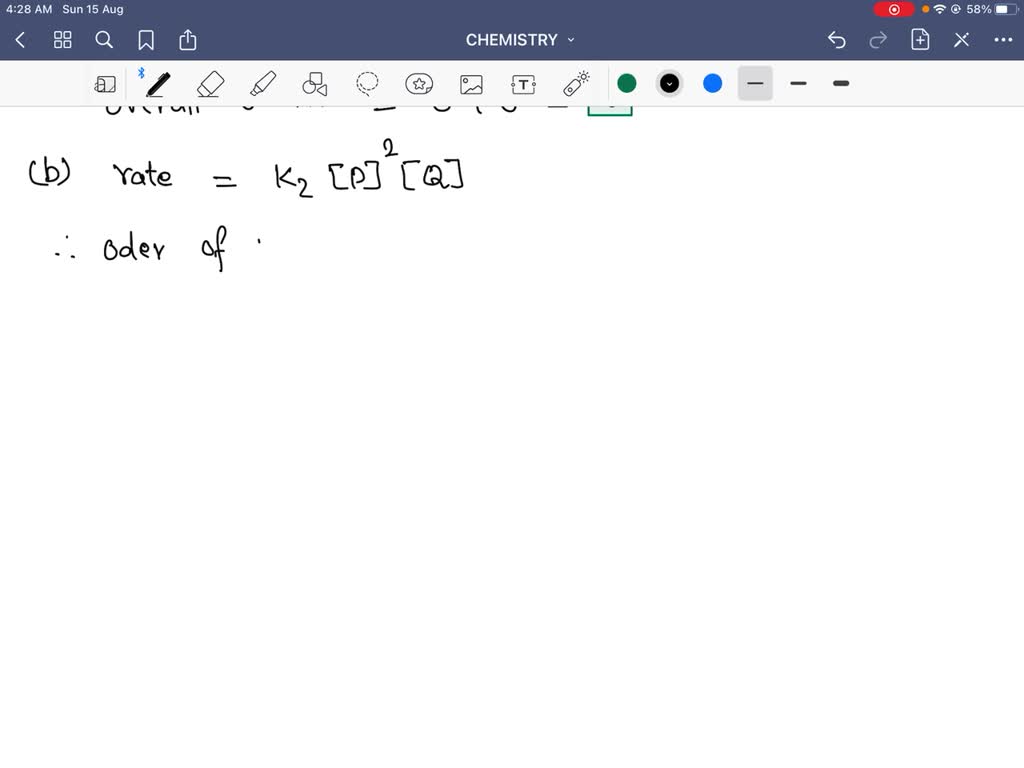This screenshot has width=1024, height=768.
Task: Open the stickers tool
Action: [x=419, y=84]
